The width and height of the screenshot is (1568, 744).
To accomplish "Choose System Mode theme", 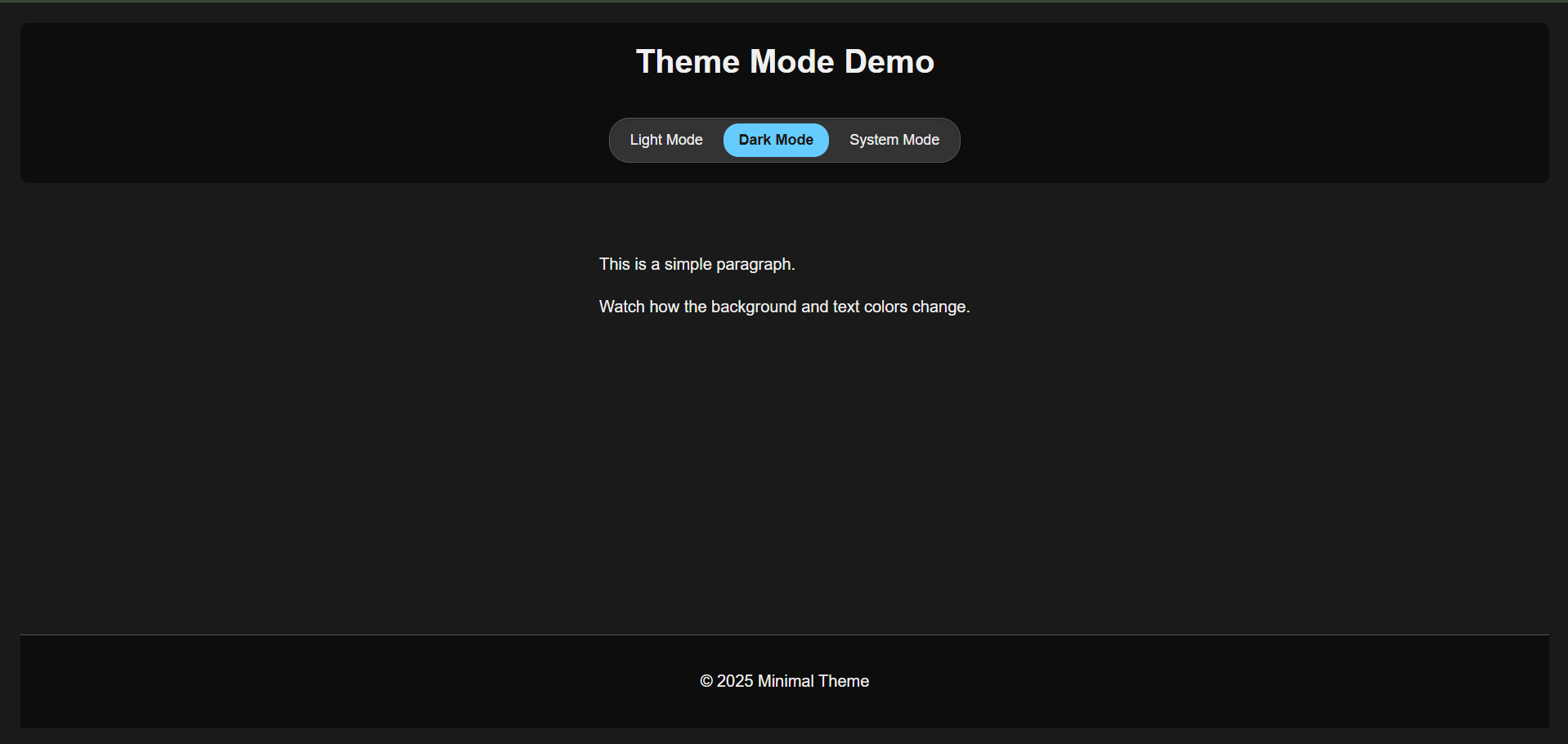I will [894, 140].
